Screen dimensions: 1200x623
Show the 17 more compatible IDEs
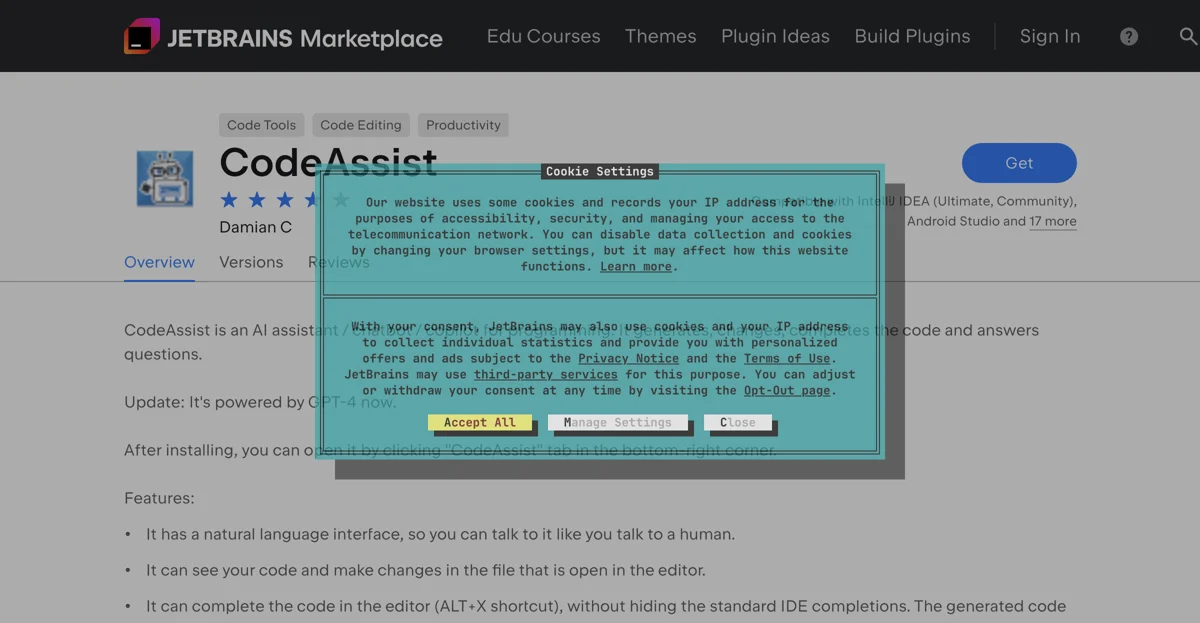click(x=1053, y=221)
